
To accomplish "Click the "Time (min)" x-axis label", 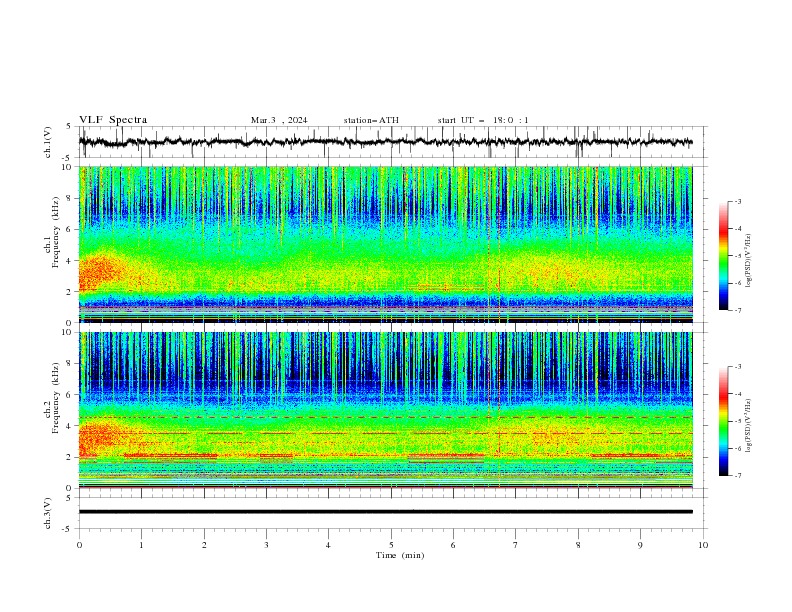I will (400, 555).
